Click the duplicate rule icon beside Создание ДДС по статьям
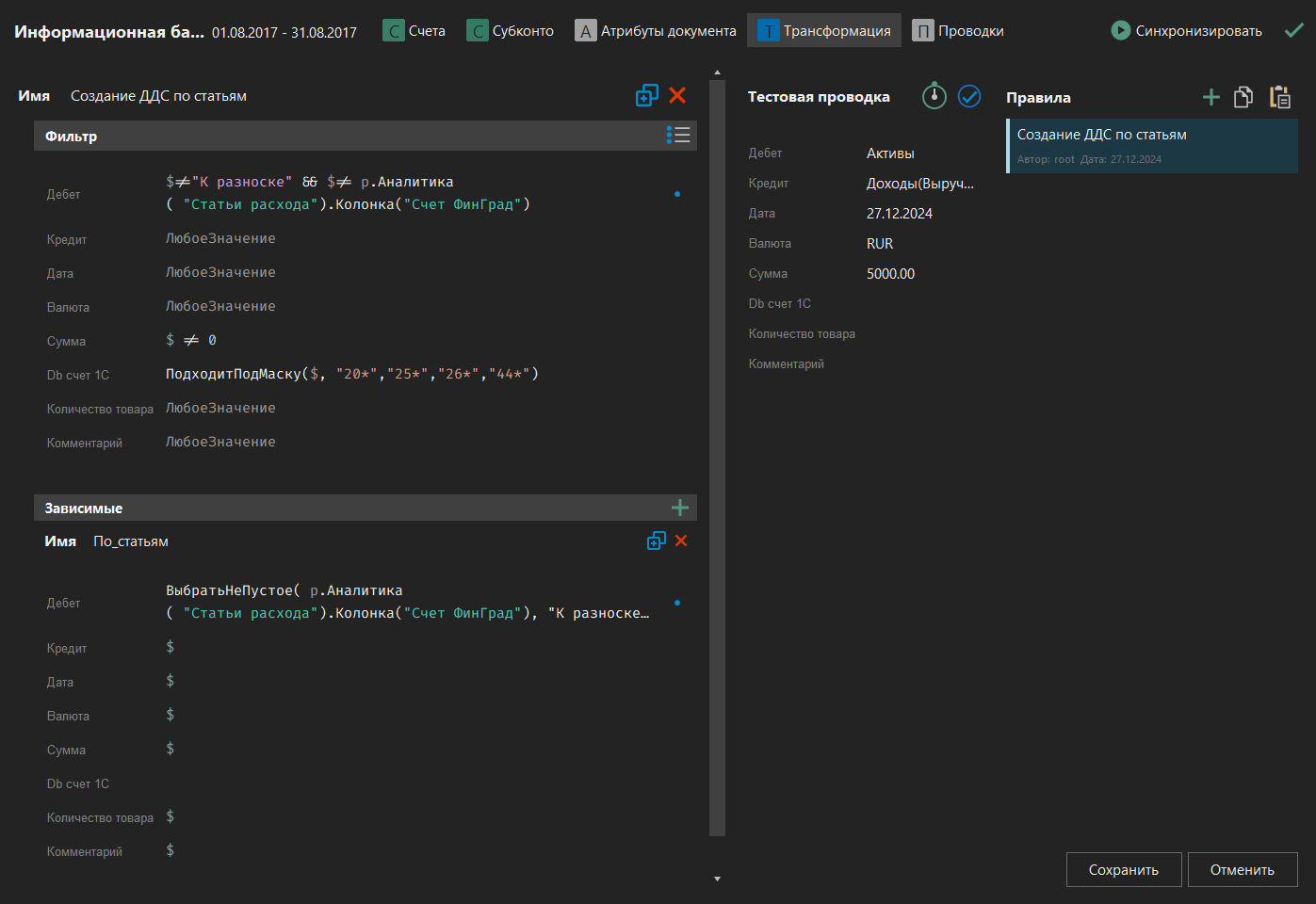This screenshot has height=904, width=1316. (647, 95)
